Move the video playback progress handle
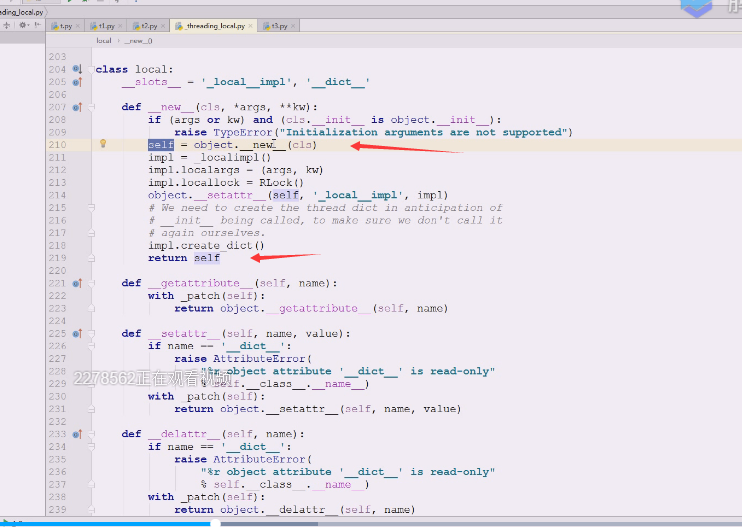This screenshot has width=742, height=527. (215, 523)
